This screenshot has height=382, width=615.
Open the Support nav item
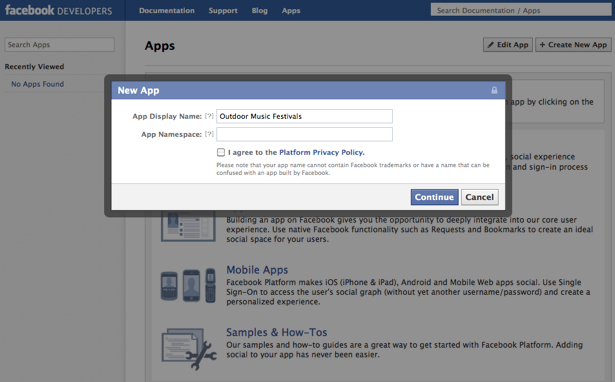coord(223,11)
